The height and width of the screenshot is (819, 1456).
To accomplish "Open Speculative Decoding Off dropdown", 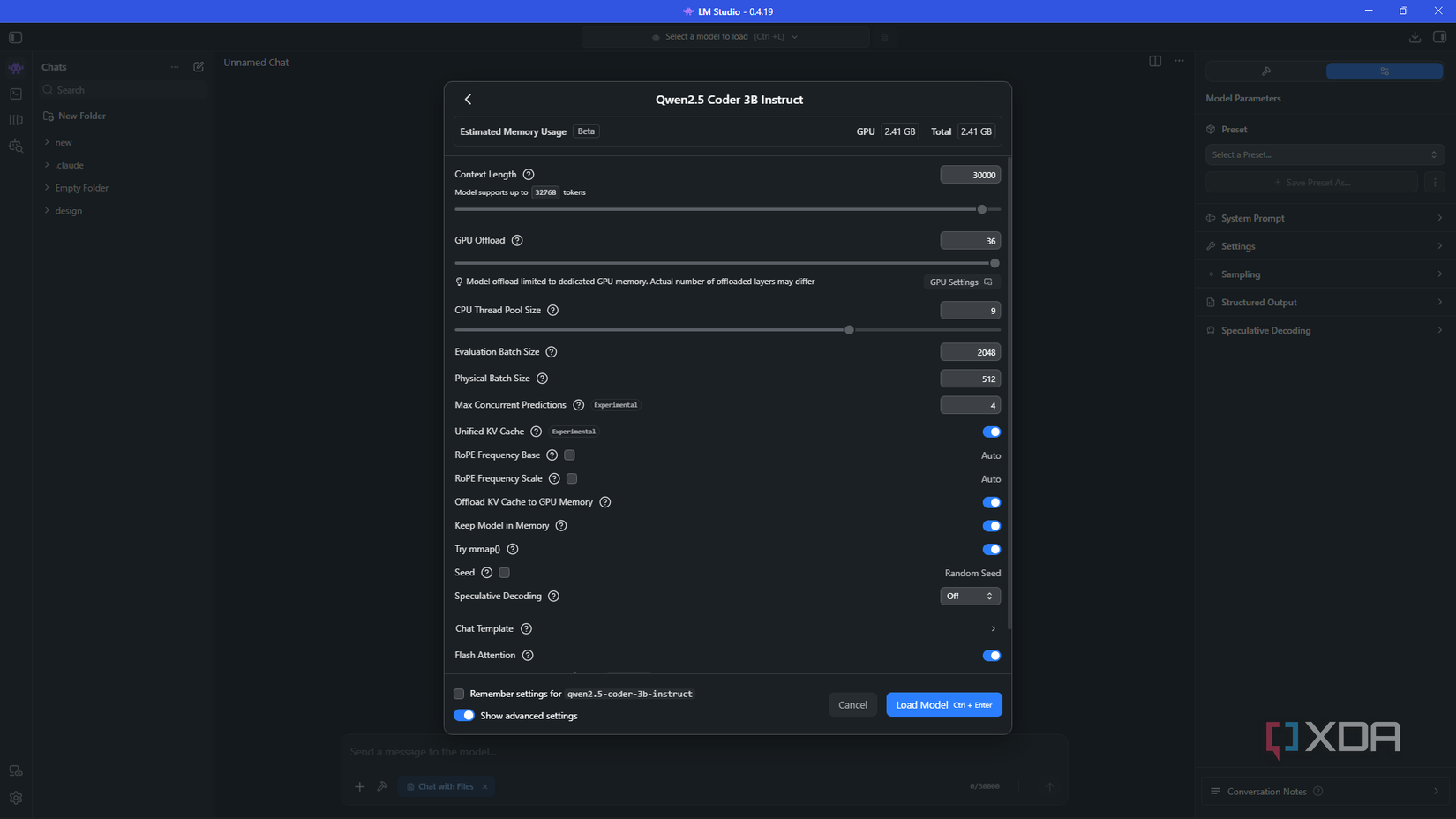I will click(970, 597).
